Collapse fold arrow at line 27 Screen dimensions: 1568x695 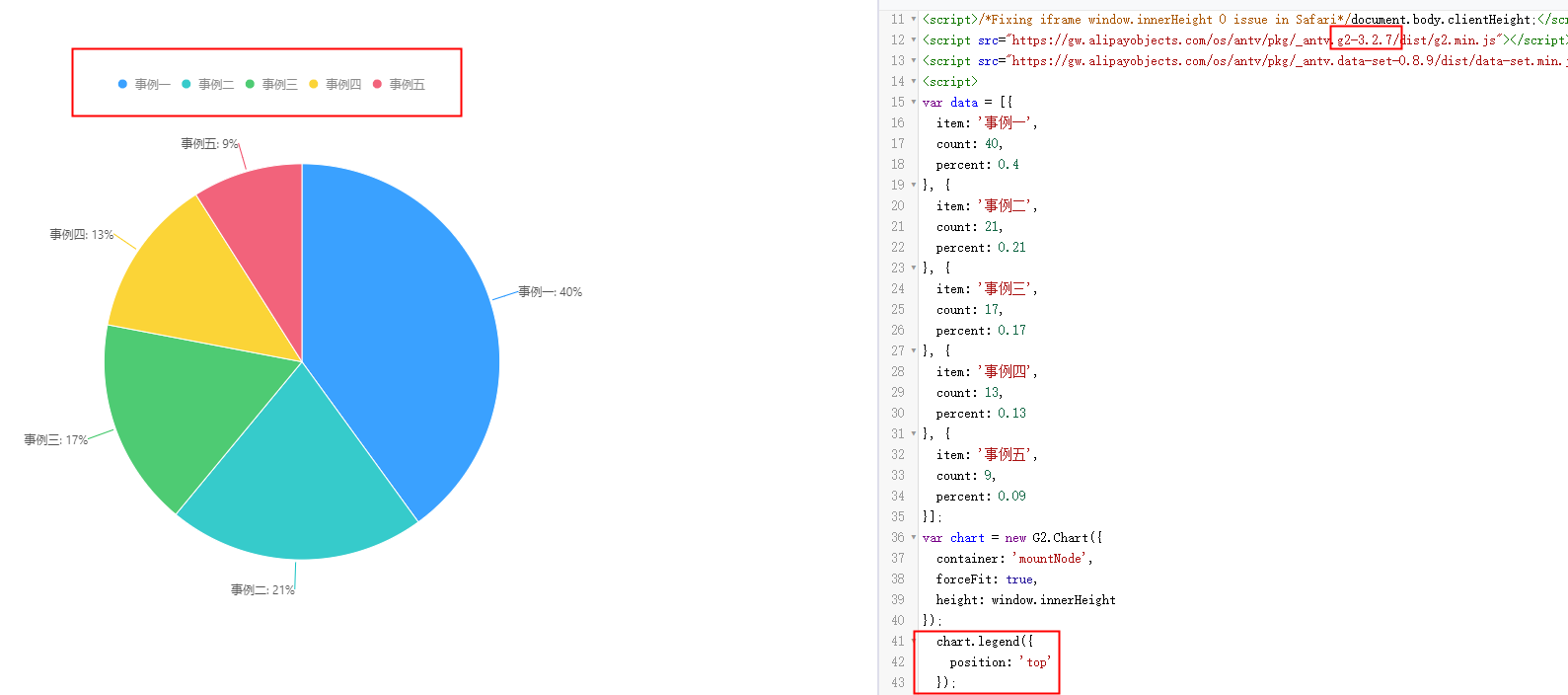pyautogui.click(x=914, y=351)
